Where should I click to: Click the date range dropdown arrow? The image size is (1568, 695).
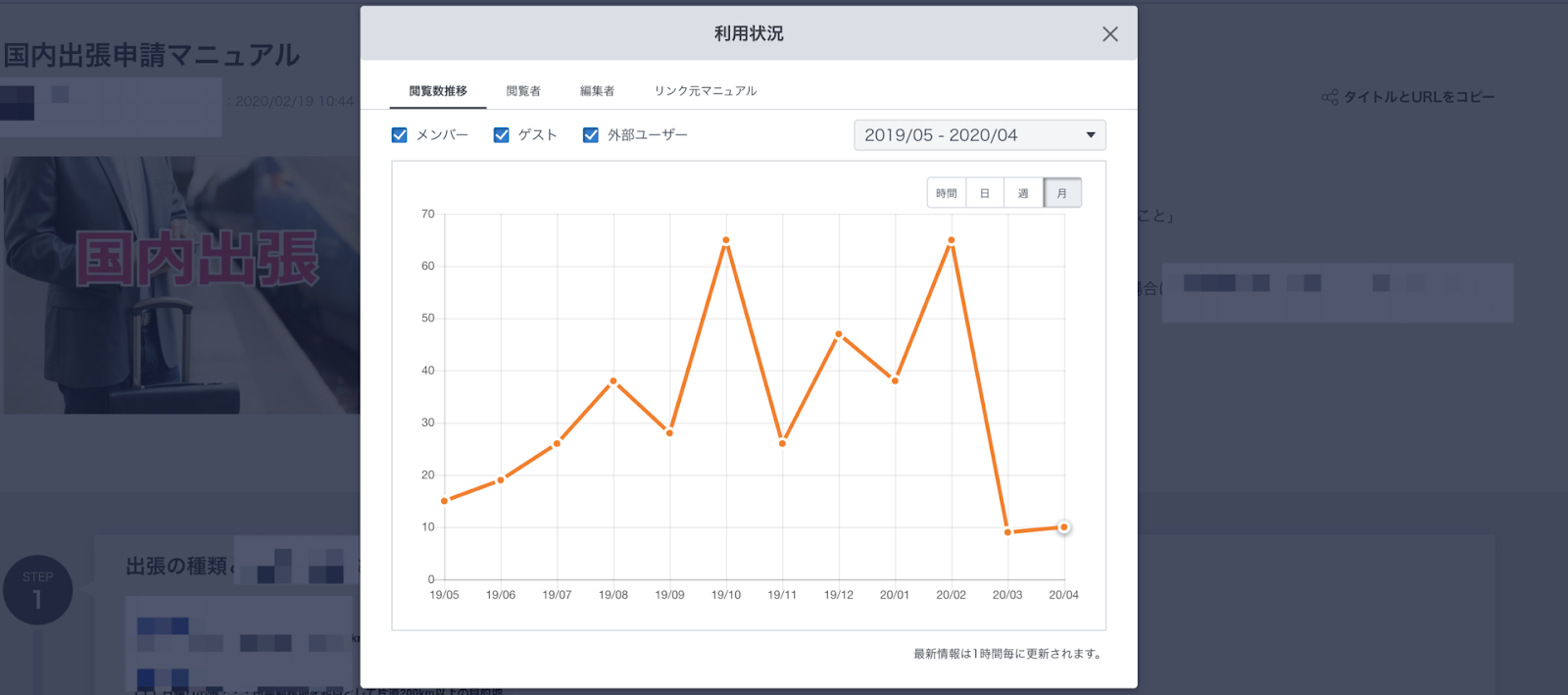[1090, 135]
